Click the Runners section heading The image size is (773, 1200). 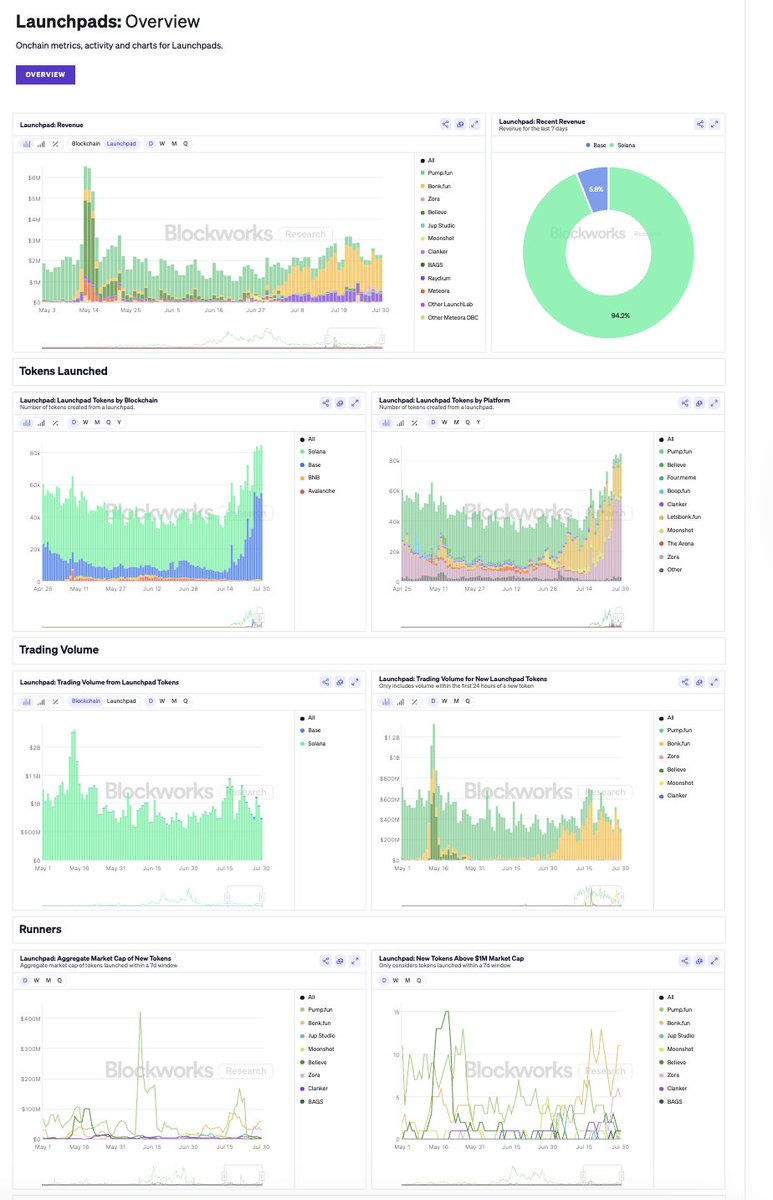click(x=40, y=929)
